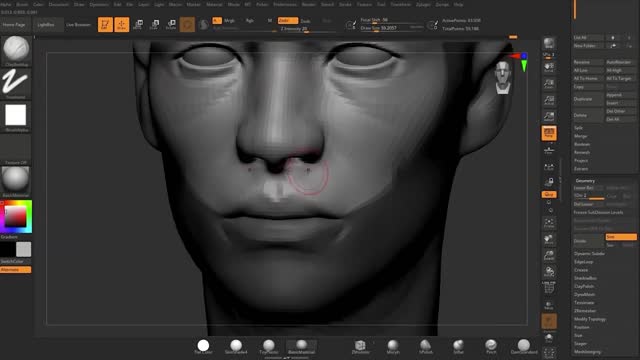Click the Append button

[620, 95]
